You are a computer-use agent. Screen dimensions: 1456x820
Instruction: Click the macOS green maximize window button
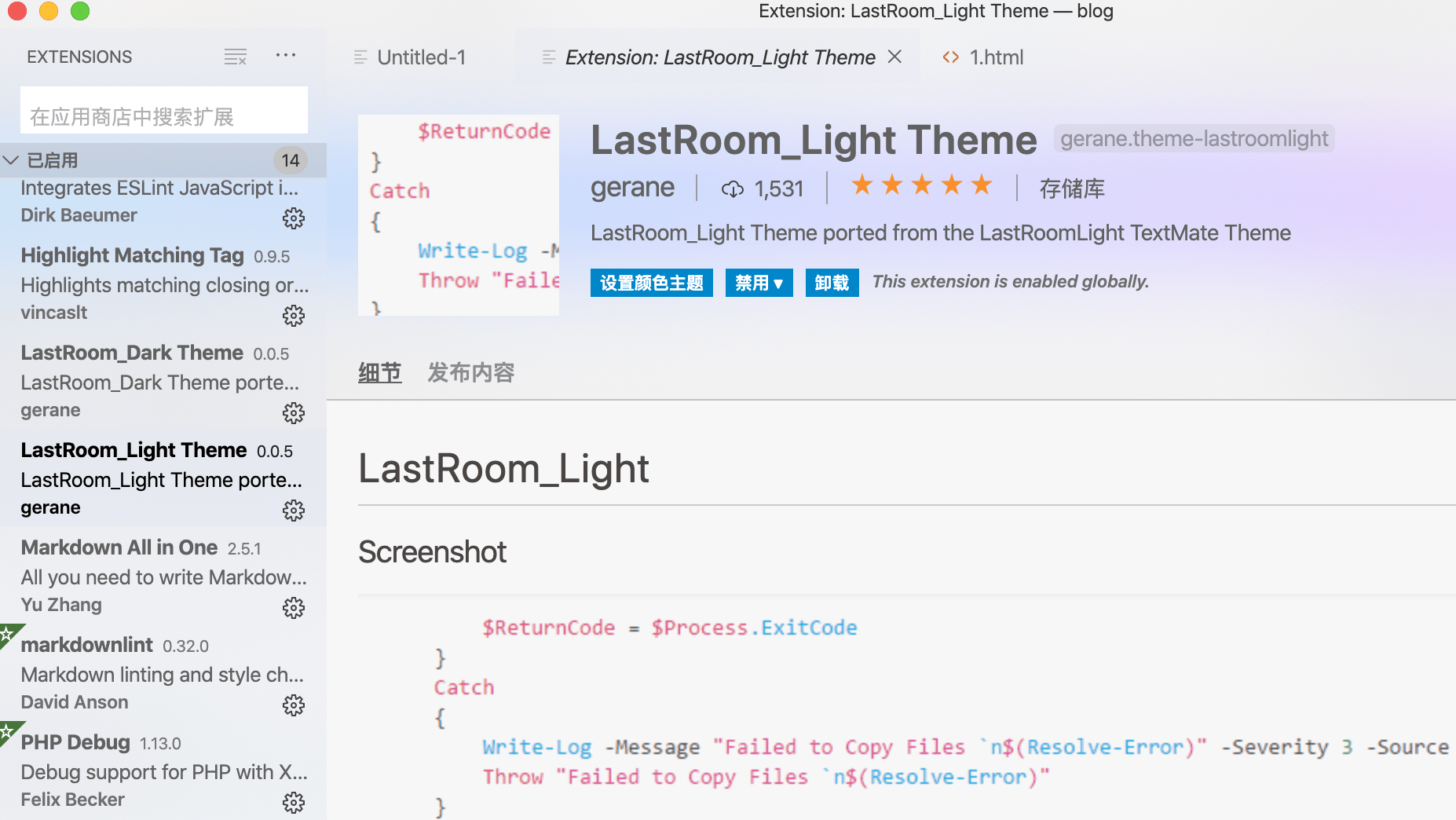(80, 11)
